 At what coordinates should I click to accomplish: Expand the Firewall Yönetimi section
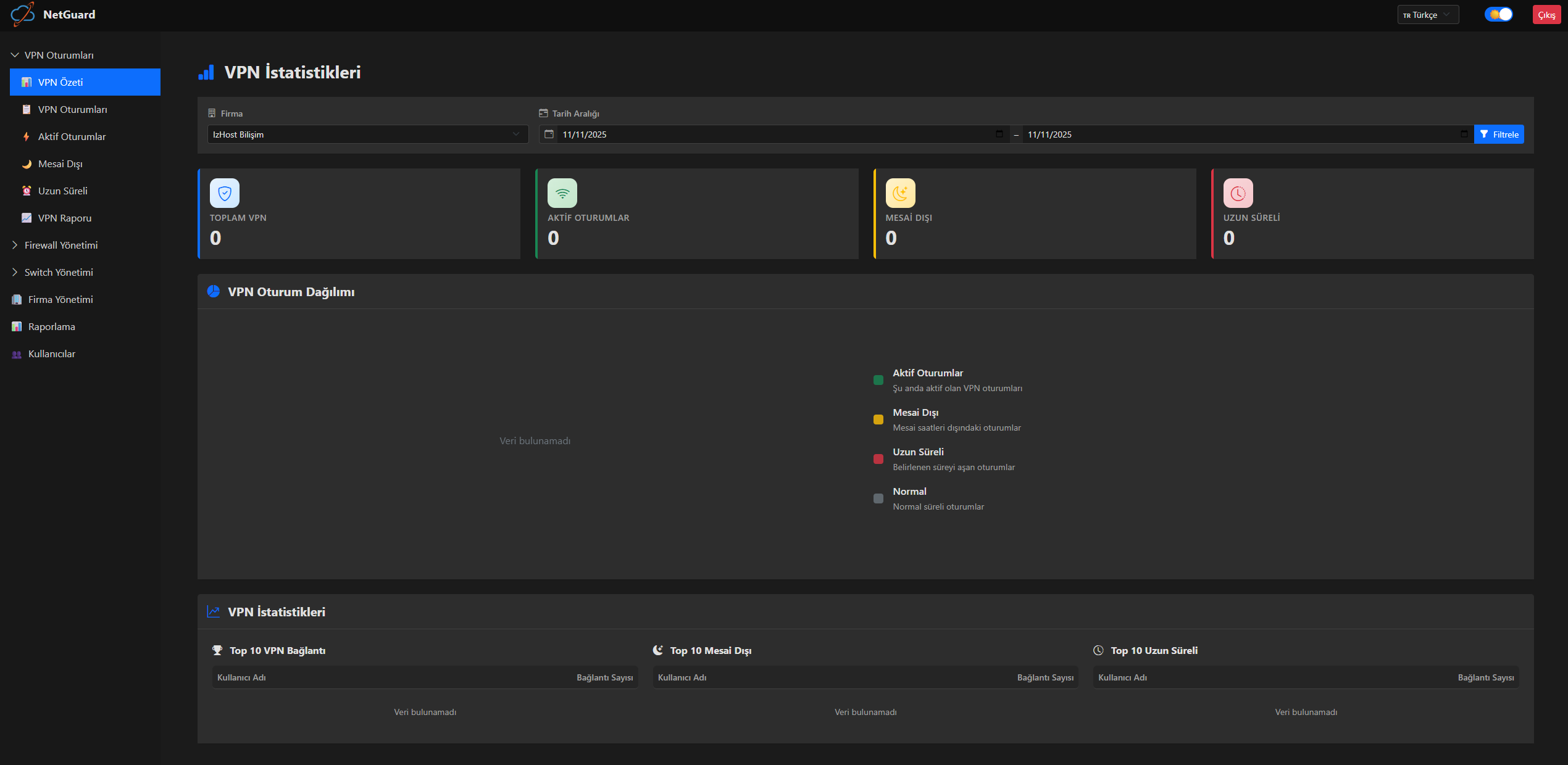click(60, 245)
